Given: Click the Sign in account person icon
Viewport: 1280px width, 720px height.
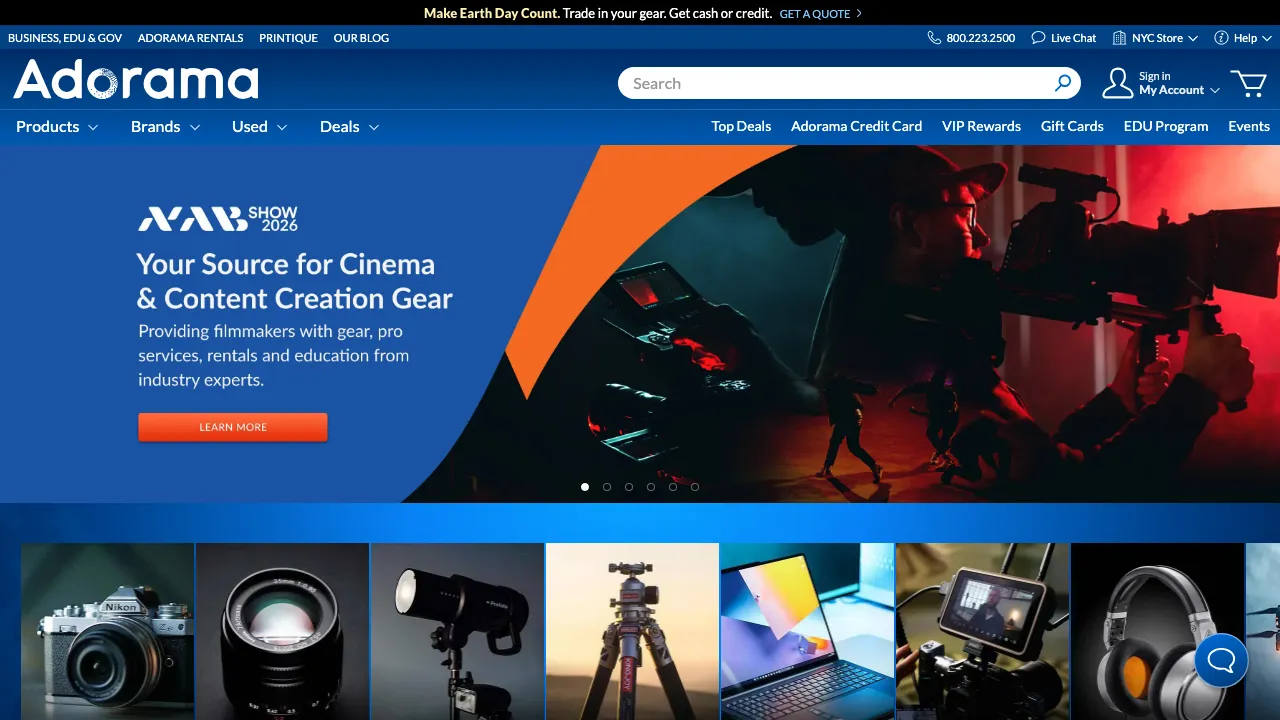Looking at the screenshot, I should 1117,83.
